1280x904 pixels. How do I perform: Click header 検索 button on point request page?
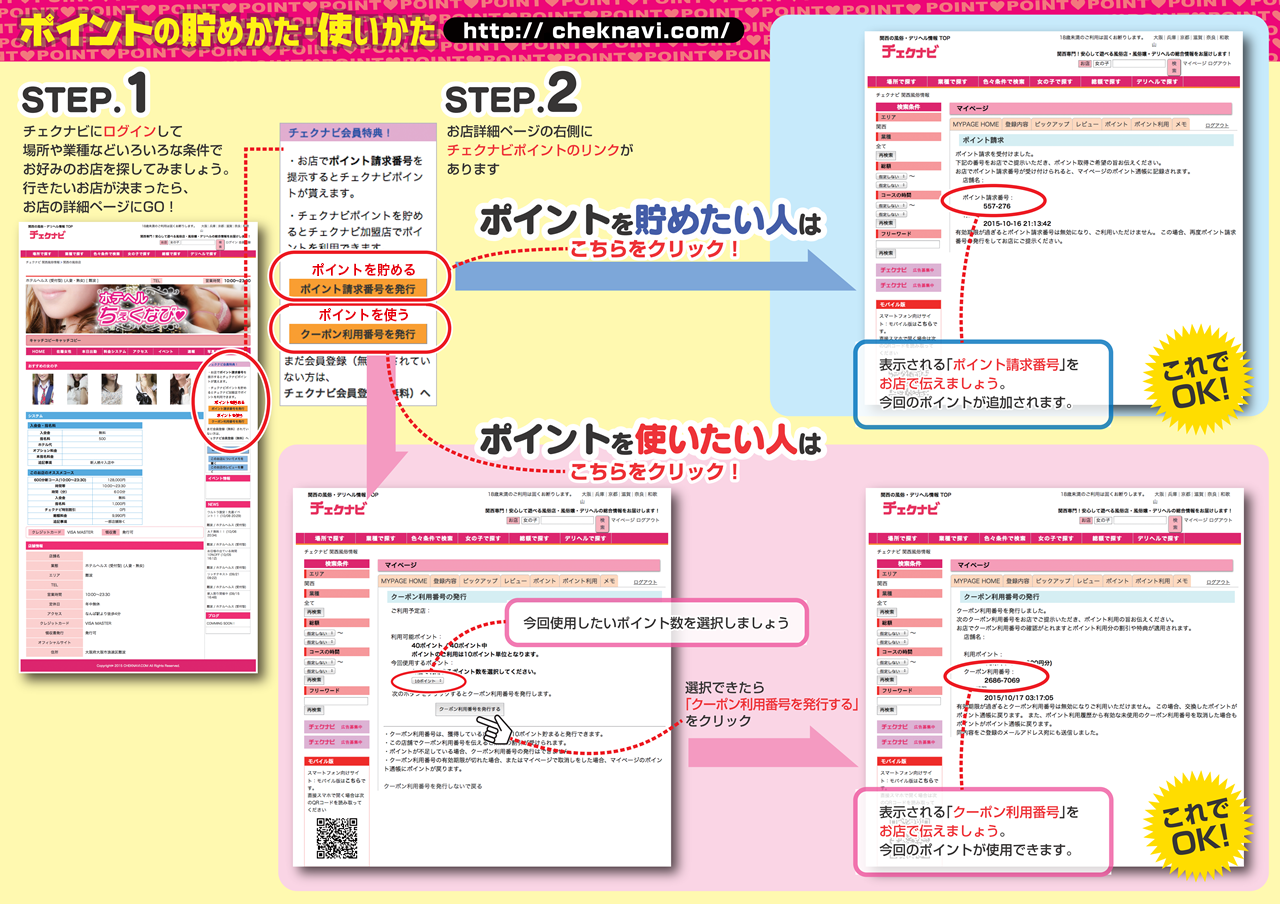point(1174,67)
